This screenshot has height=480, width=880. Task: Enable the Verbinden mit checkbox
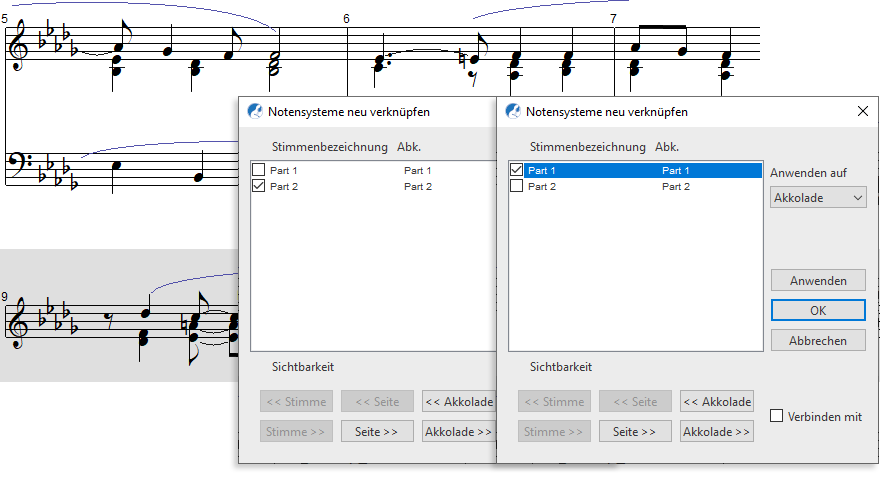click(x=777, y=416)
